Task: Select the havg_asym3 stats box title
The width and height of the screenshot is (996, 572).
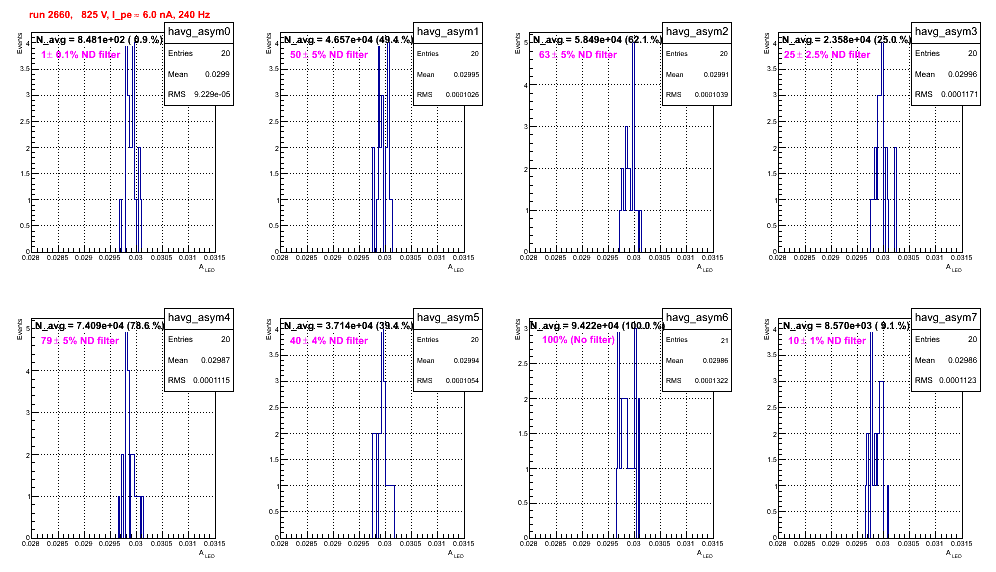Action: click(x=946, y=31)
